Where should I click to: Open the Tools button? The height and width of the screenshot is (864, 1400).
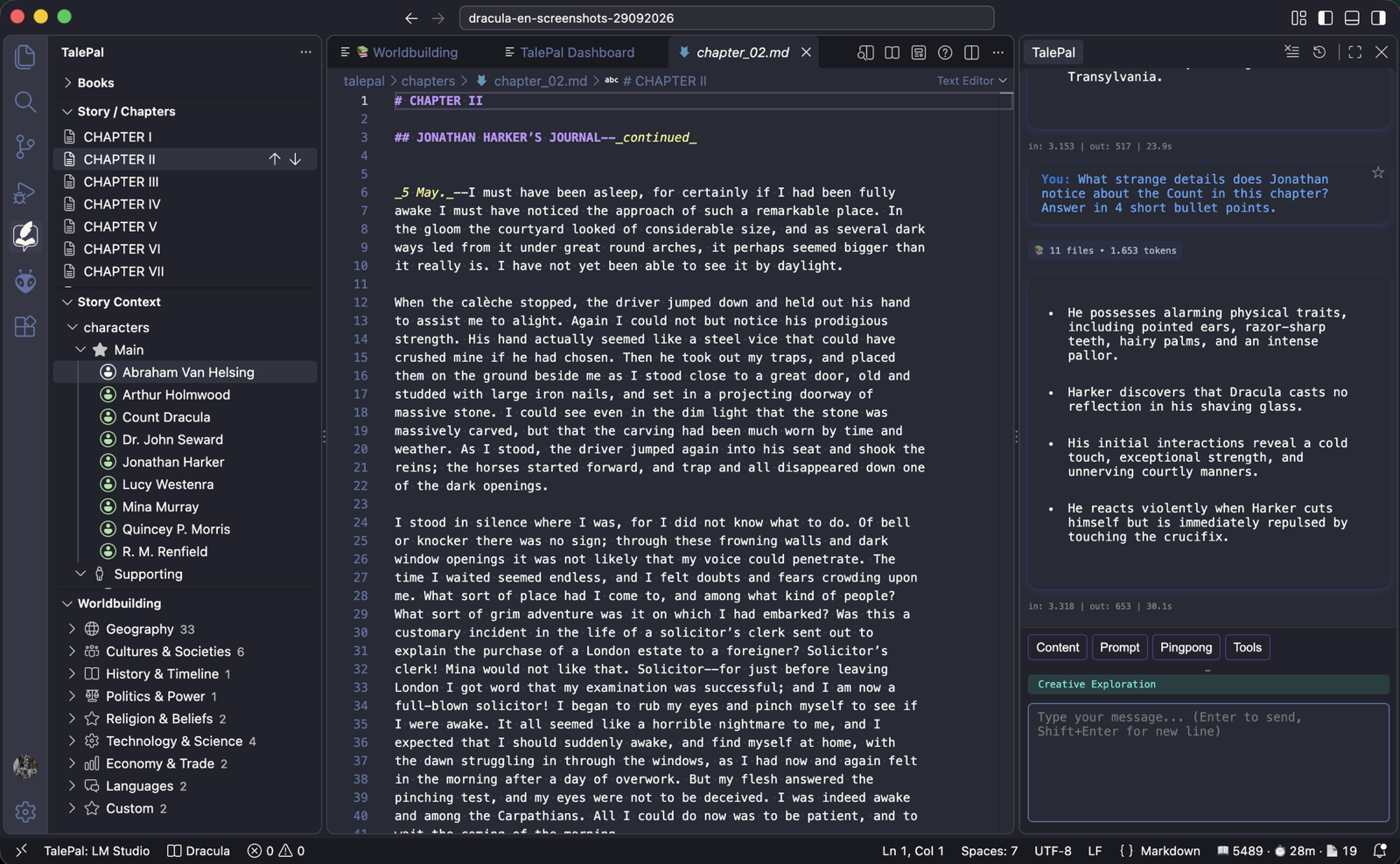pyautogui.click(x=1247, y=647)
